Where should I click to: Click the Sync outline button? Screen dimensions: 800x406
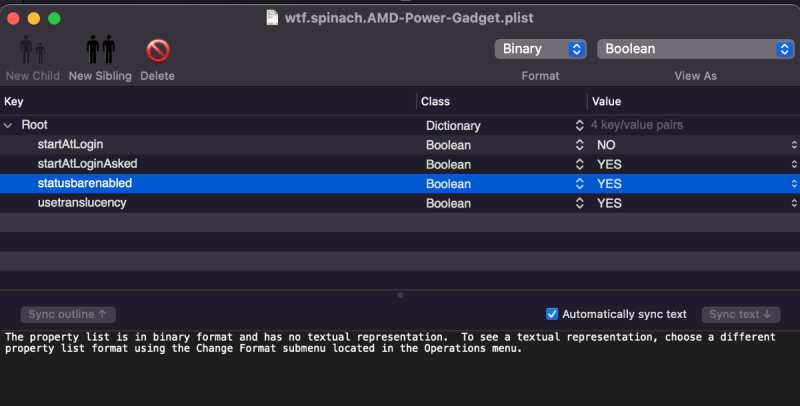[x=67, y=314]
